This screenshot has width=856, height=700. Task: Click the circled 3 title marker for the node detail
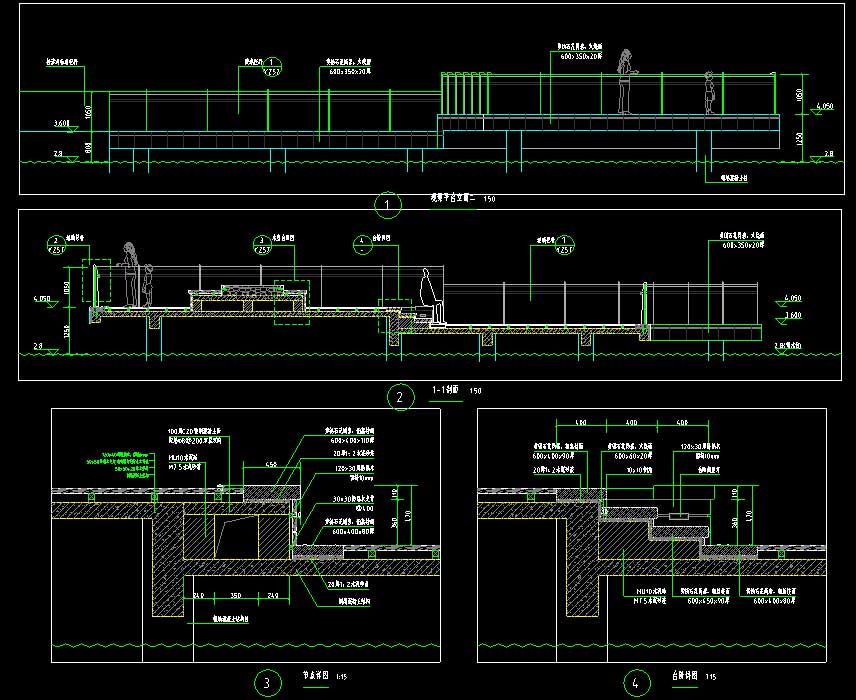click(x=268, y=683)
